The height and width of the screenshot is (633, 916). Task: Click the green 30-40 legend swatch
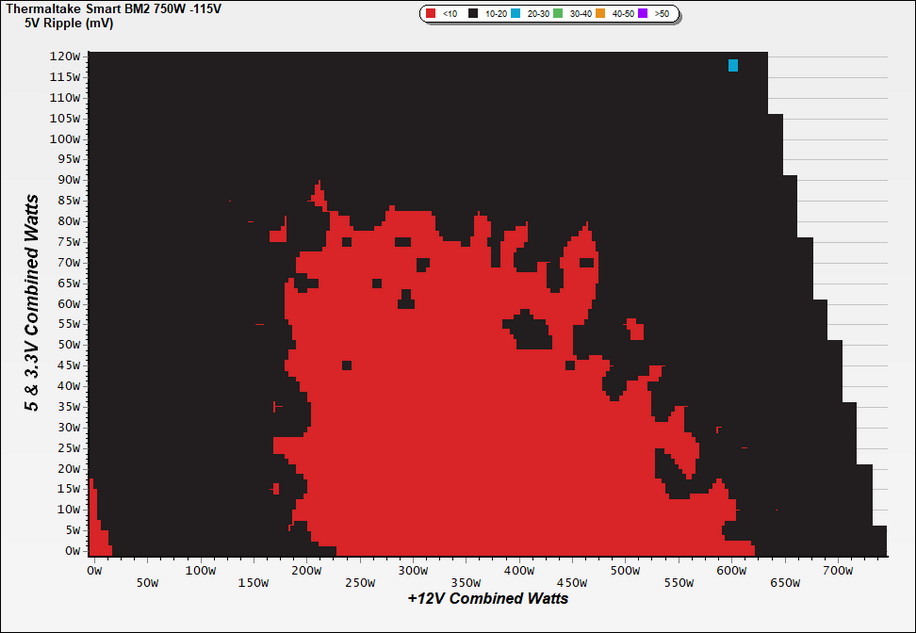pos(558,13)
